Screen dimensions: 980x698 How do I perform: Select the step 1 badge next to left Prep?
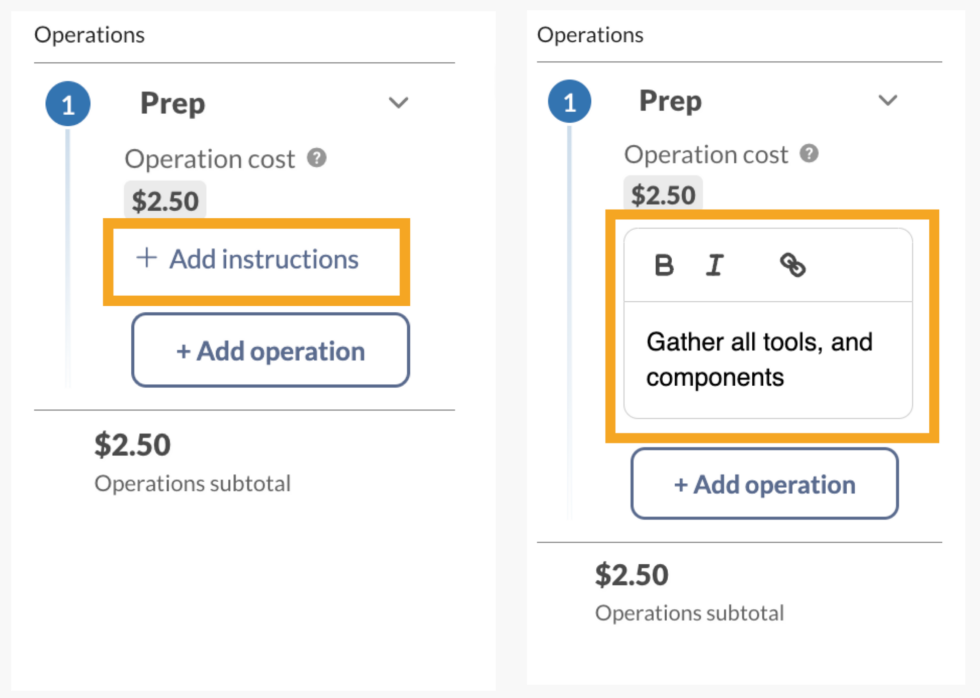(x=68, y=103)
